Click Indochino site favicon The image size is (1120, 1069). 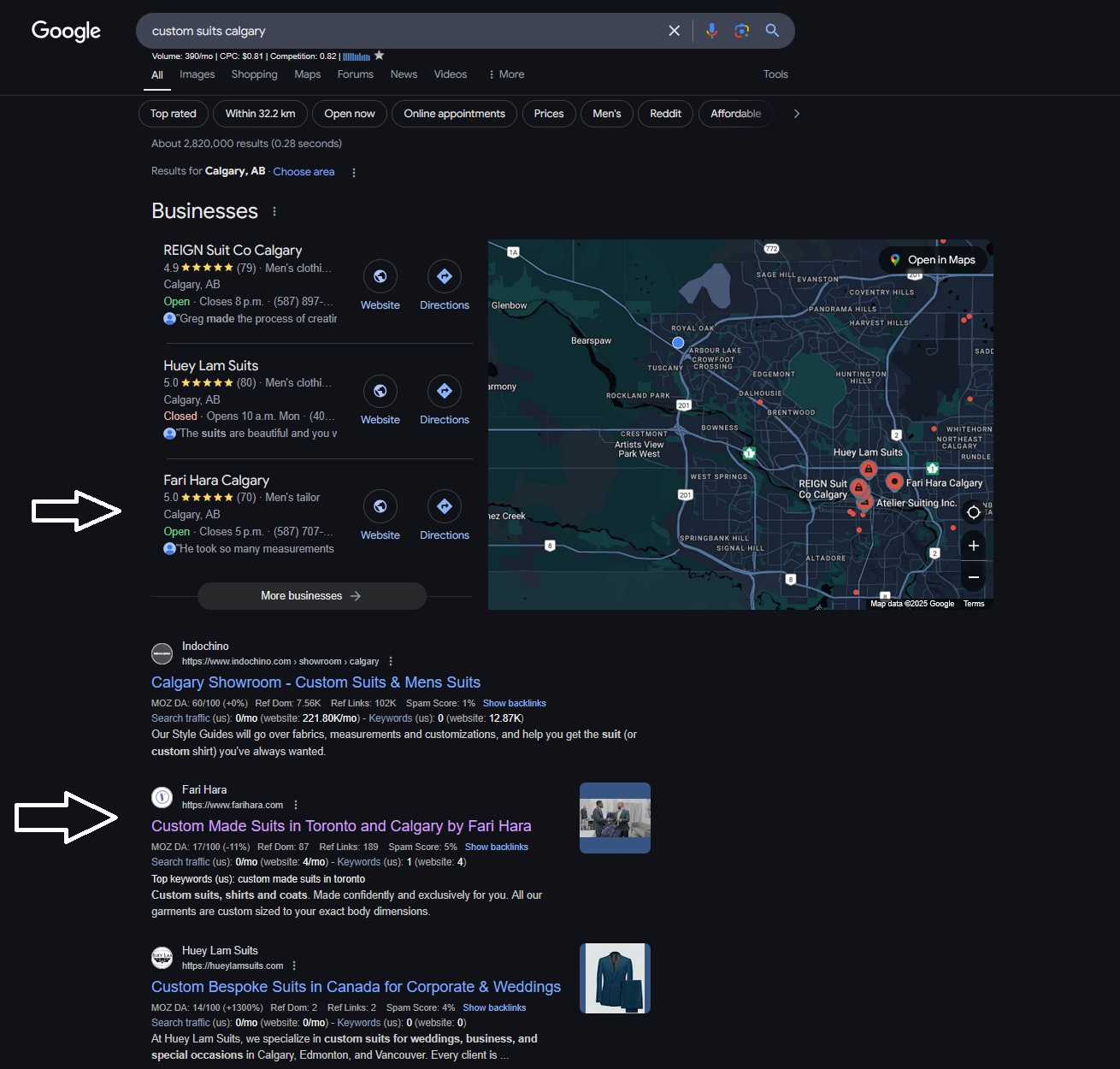162,654
